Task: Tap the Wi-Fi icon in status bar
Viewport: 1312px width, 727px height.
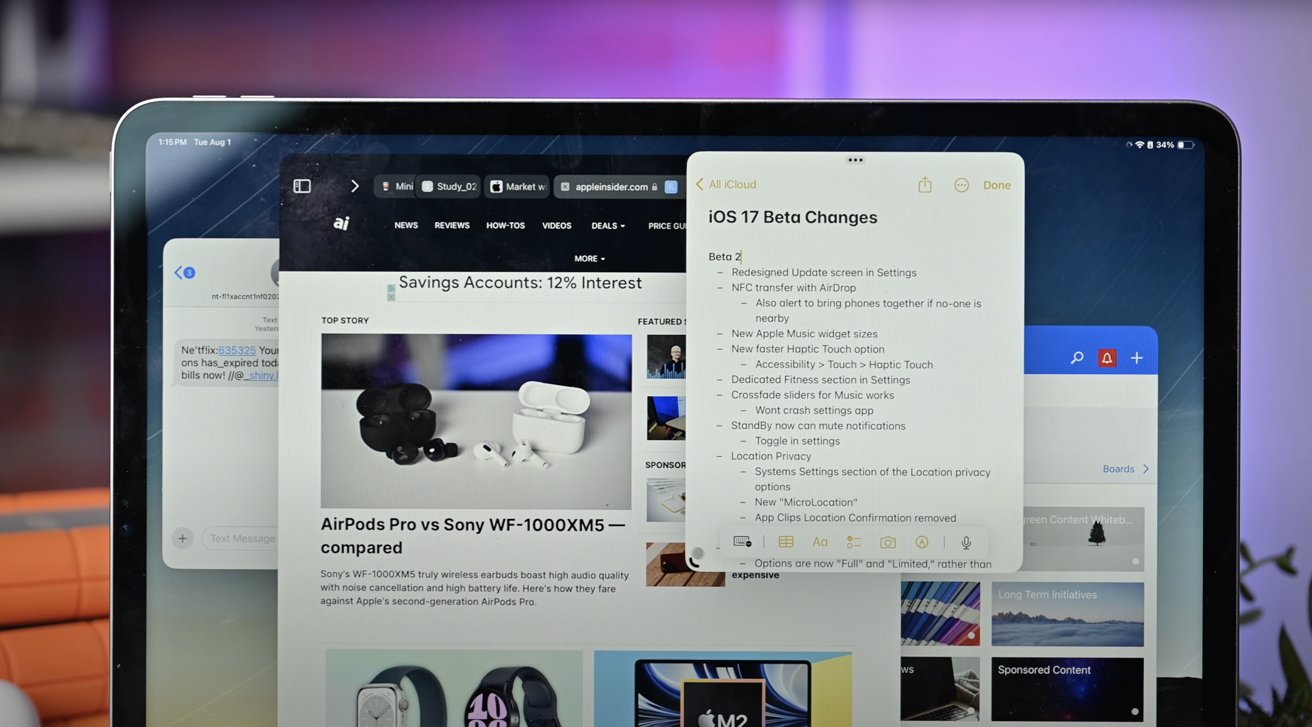Action: pos(1139,145)
